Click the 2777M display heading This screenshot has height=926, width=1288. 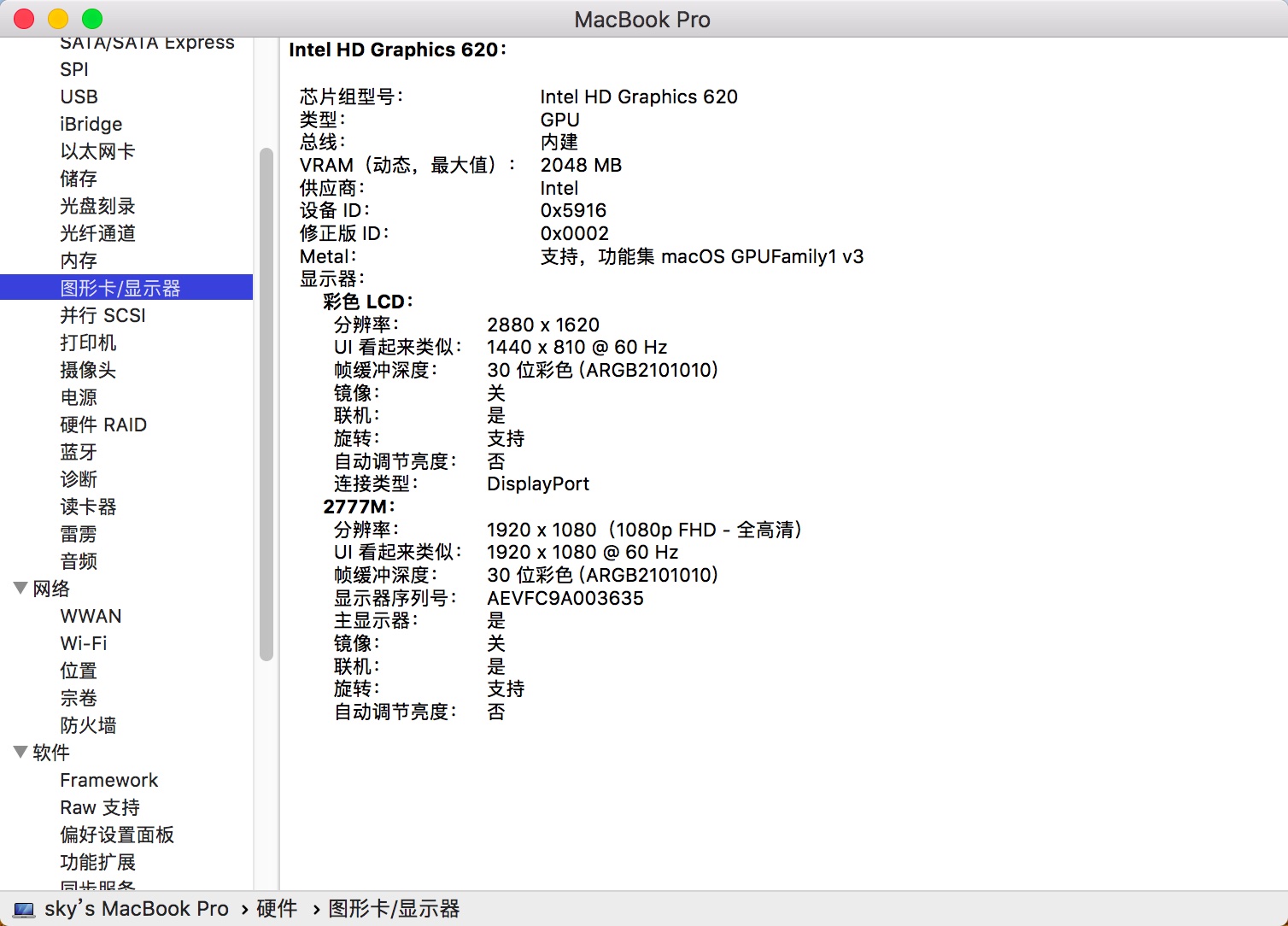[x=359, y=507]
